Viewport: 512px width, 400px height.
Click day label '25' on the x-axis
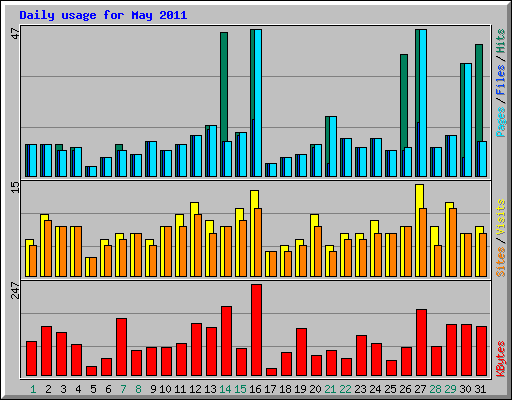pyautogui.click(x=390, y=389)
